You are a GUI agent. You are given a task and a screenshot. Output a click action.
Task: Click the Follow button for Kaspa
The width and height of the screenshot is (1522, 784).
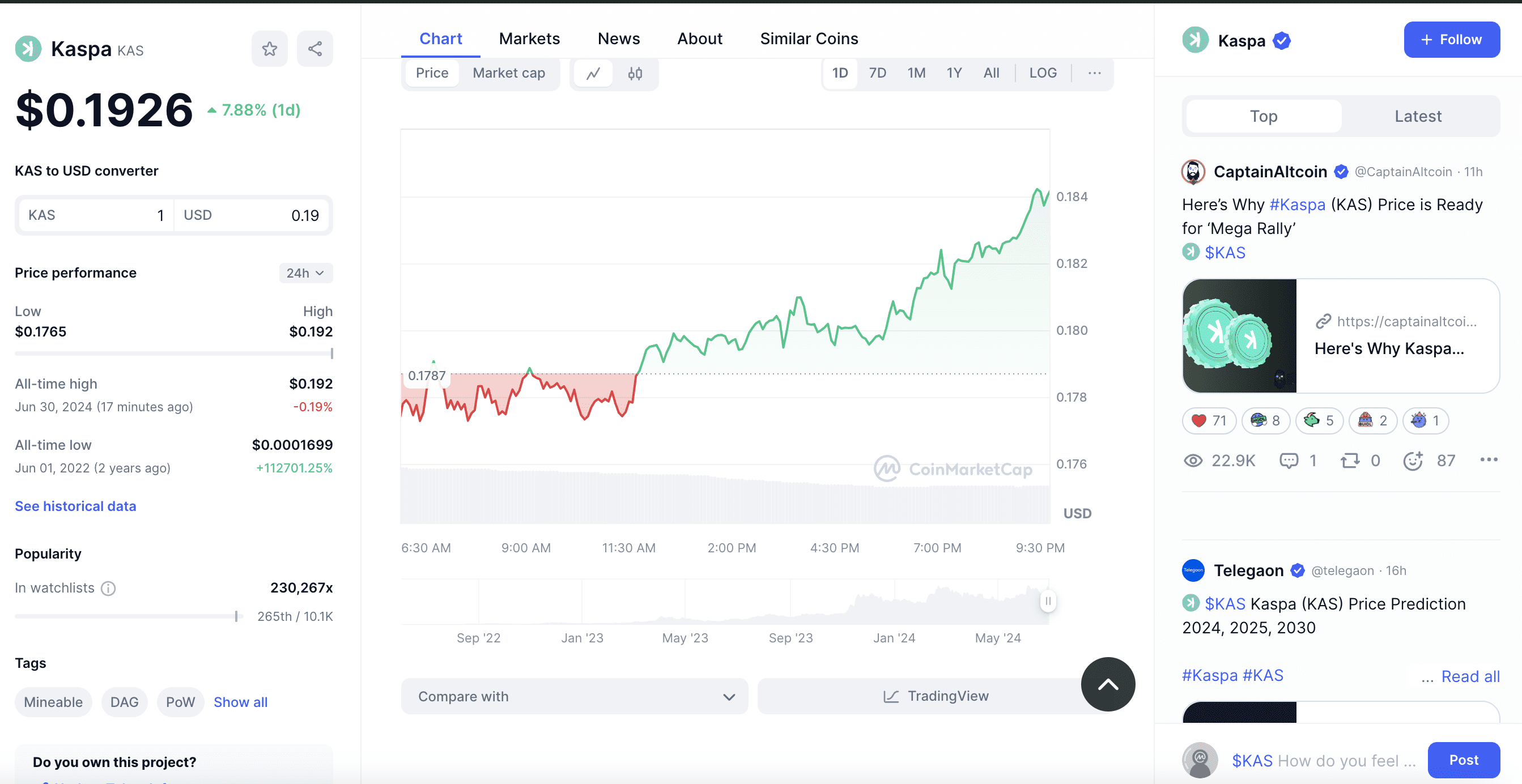[x=1451, y=40]
